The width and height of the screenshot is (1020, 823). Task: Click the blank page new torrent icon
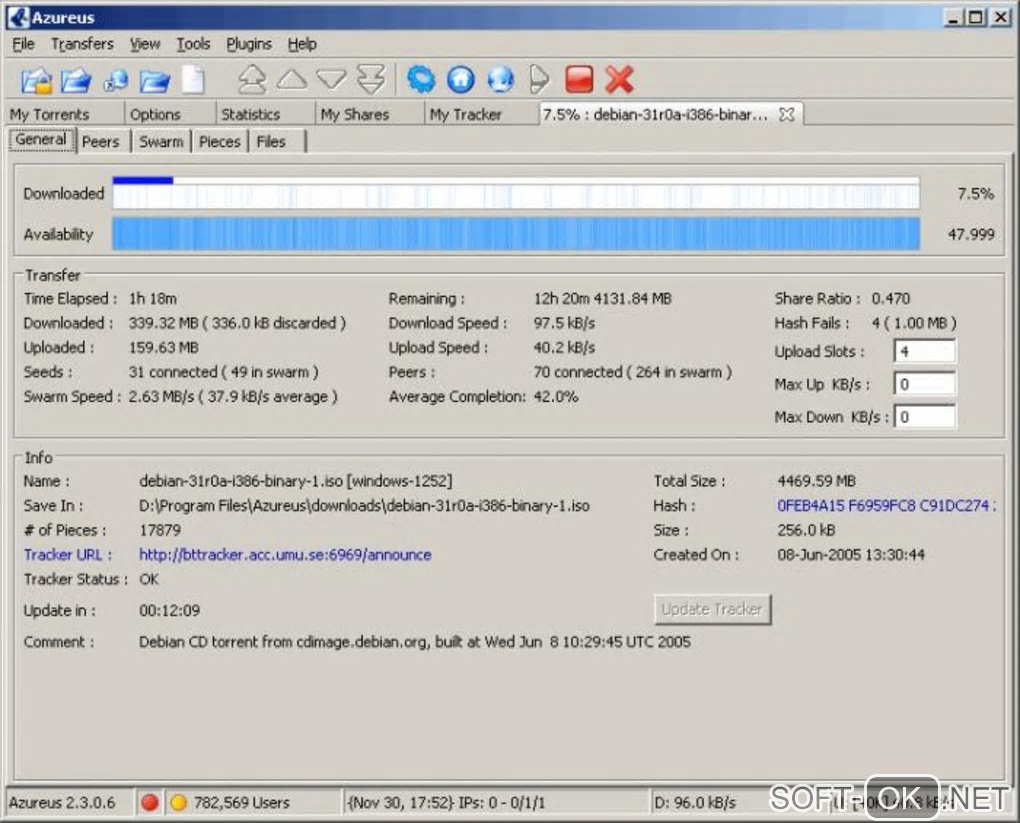coord(192,79)
